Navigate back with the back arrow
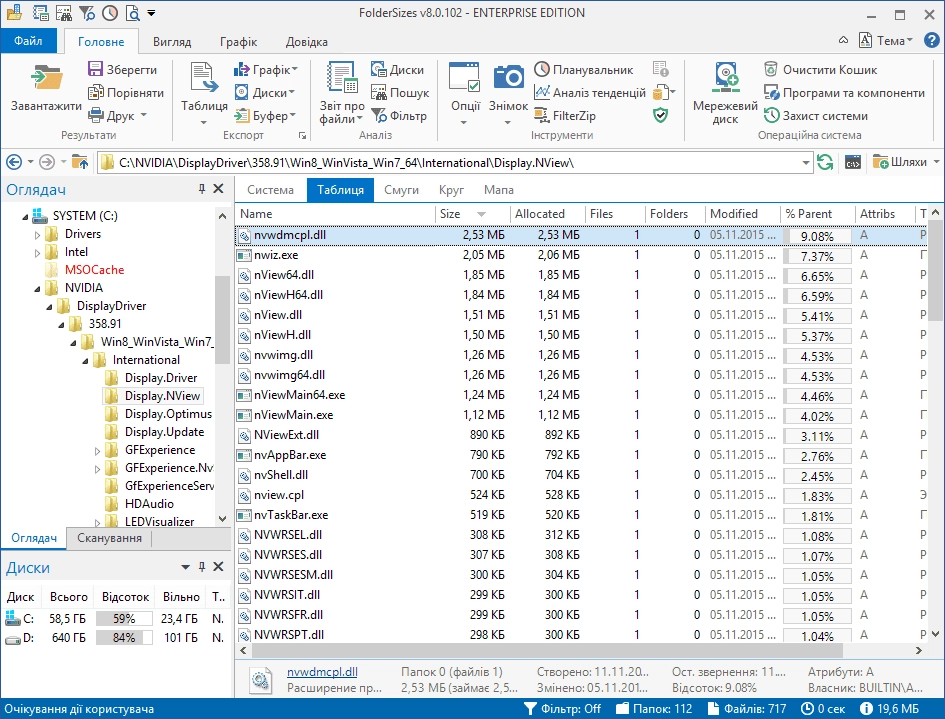The image size is (945, 719). [x=14, y=162]
